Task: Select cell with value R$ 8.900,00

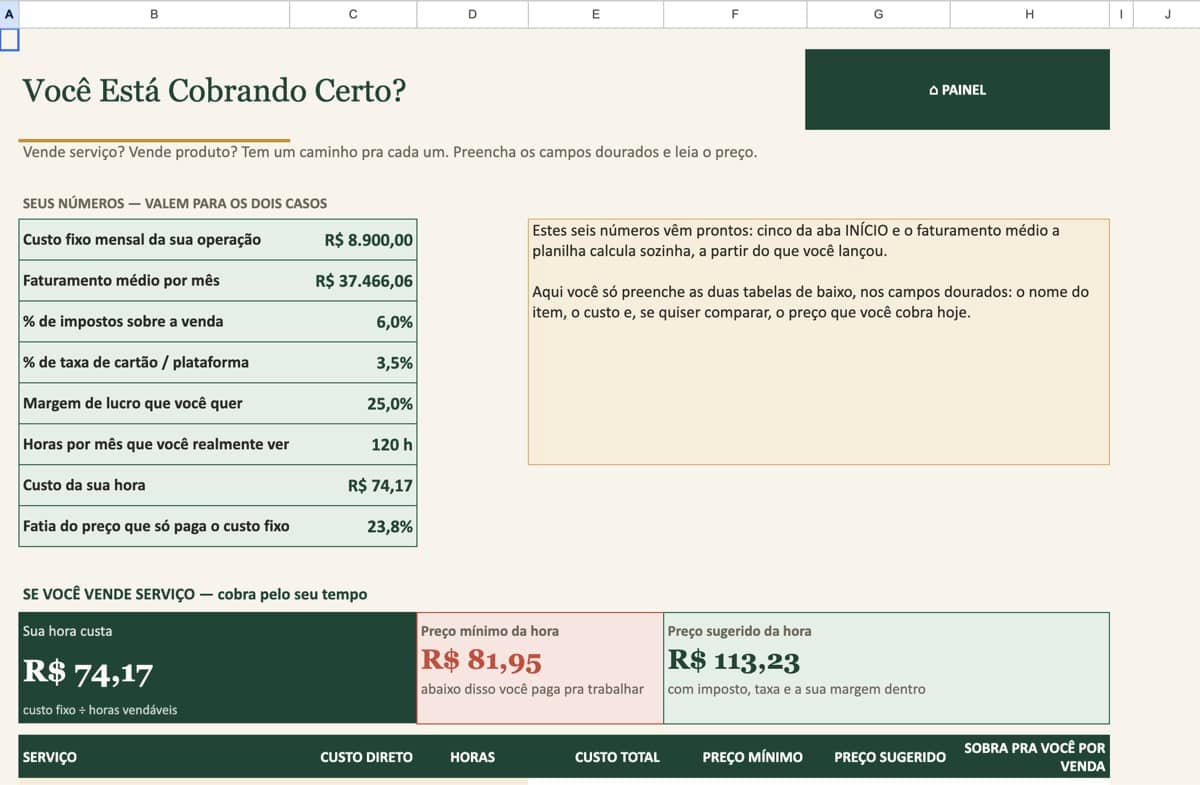Action: click(x=353, y=240)
